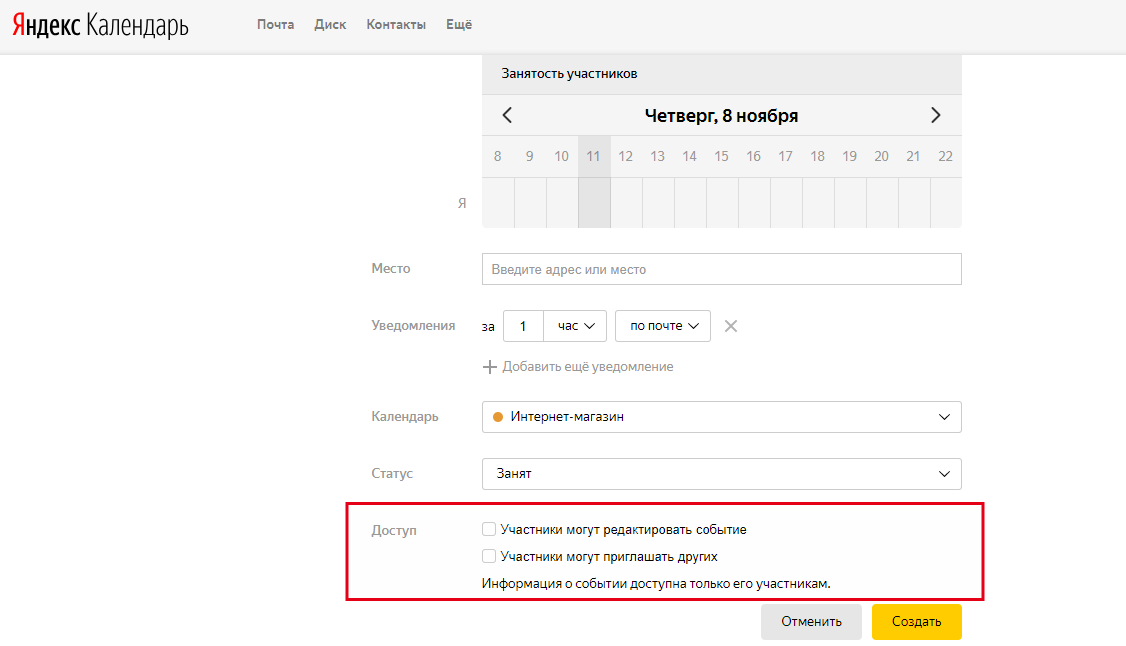Screen dimensions: 1126x646
Task: Expand the Статус 'Занят' dropdown
Action: [x=721, y=474]
